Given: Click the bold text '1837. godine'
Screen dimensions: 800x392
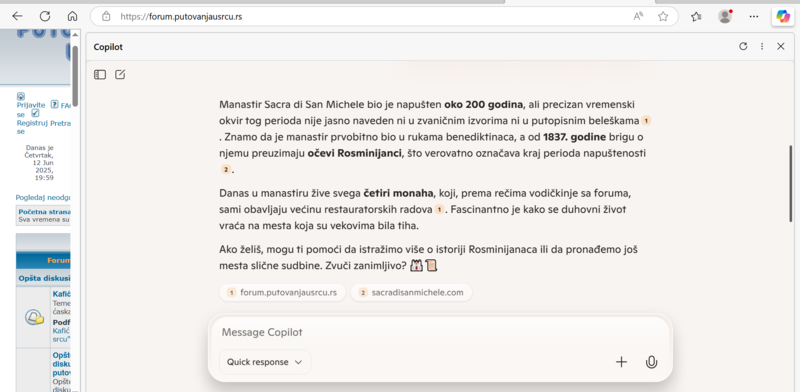Looking at the screenshot, I should click(x=574, y=137).
